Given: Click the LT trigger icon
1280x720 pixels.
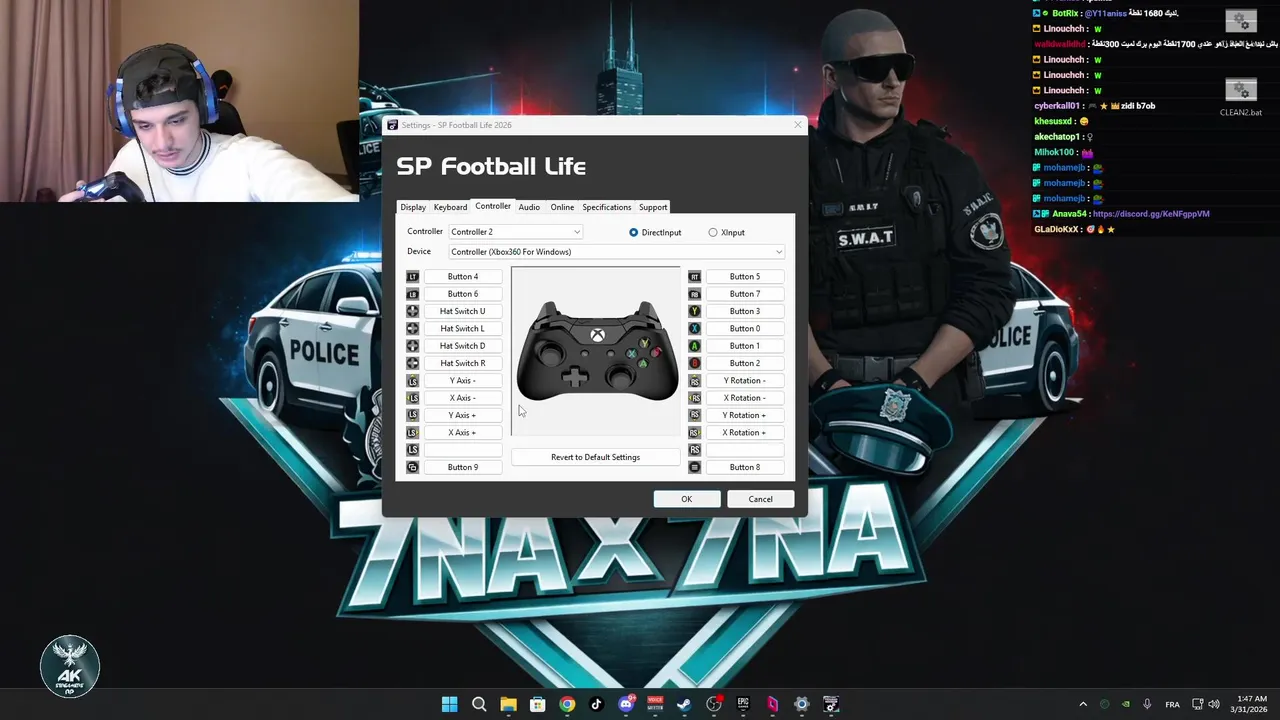Looking at the screenshot, I should pos(412,277).
